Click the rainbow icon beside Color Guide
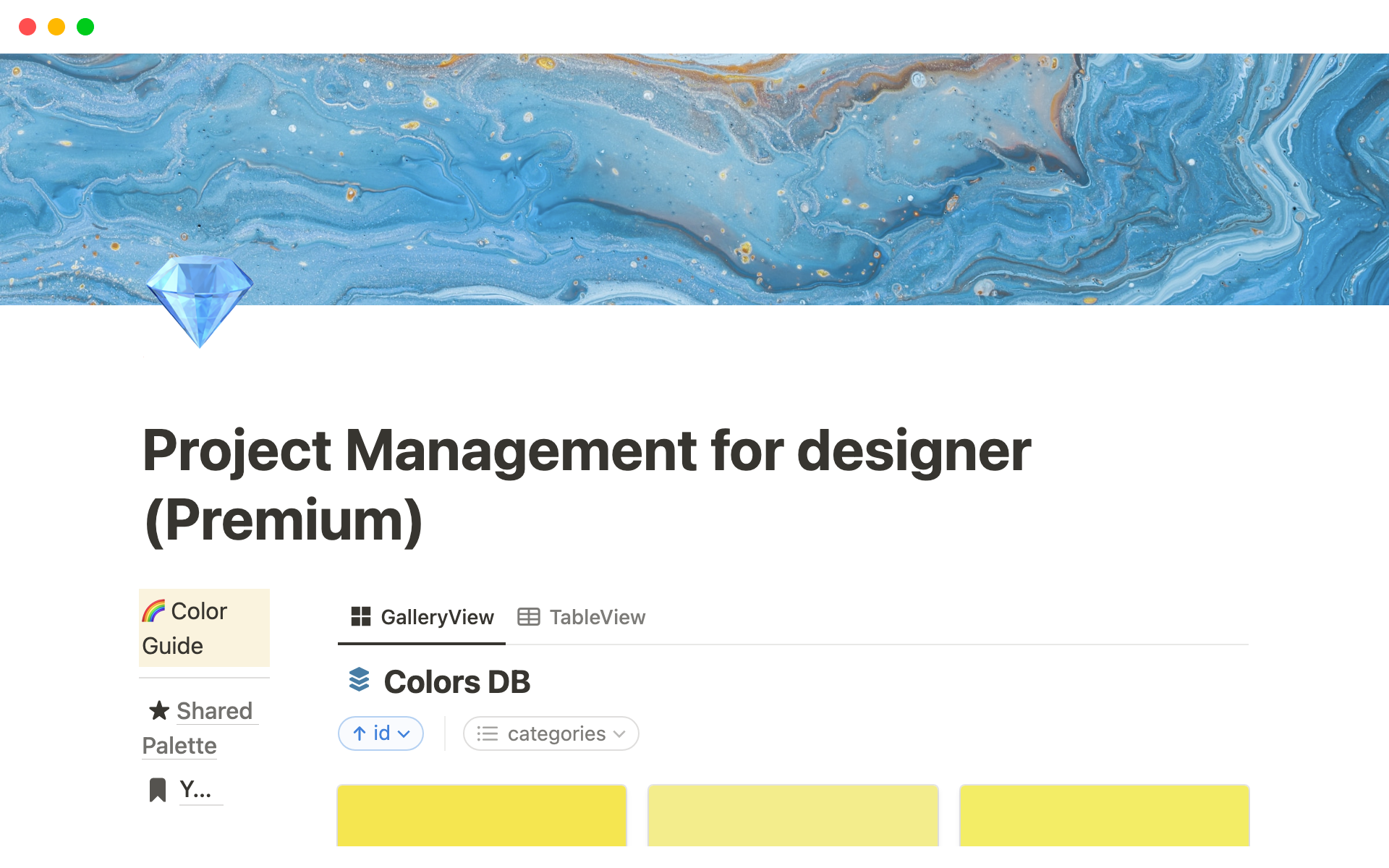This screenshot has height=868, width=1389. (x=153, y=611)
